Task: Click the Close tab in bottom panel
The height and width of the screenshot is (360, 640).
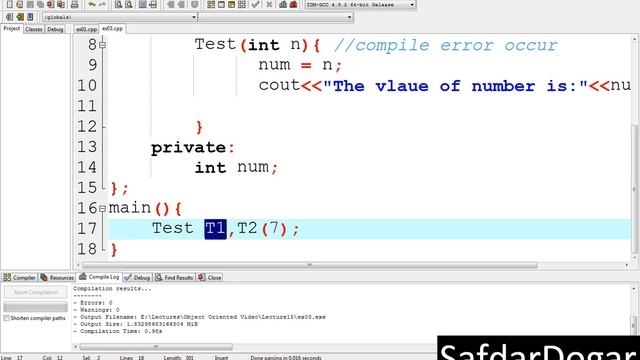Action: 210,278
